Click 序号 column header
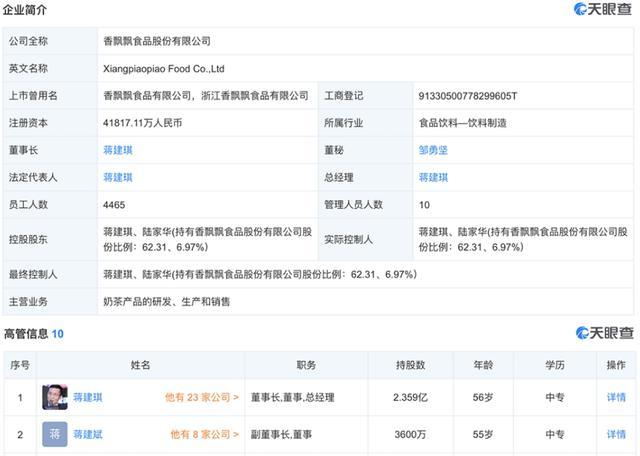640x456 pixels. coord(20,365)
